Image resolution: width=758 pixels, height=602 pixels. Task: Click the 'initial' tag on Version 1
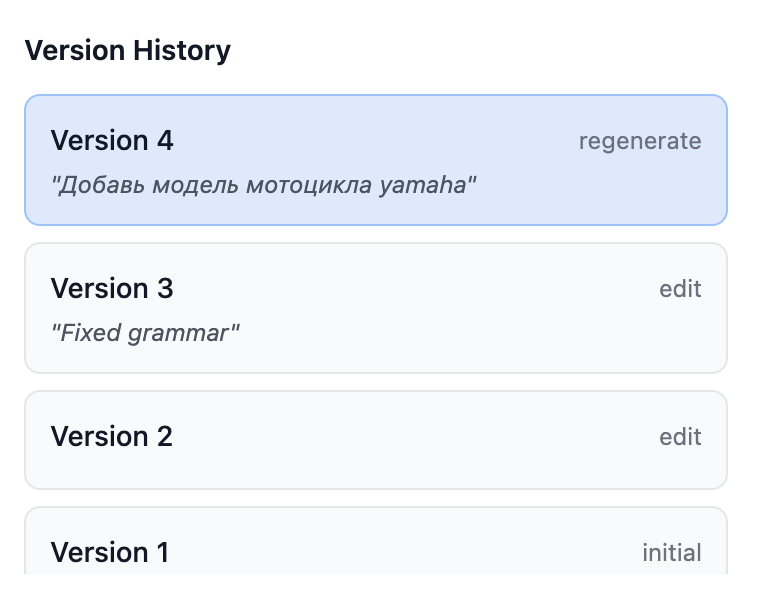coord(671,553)
